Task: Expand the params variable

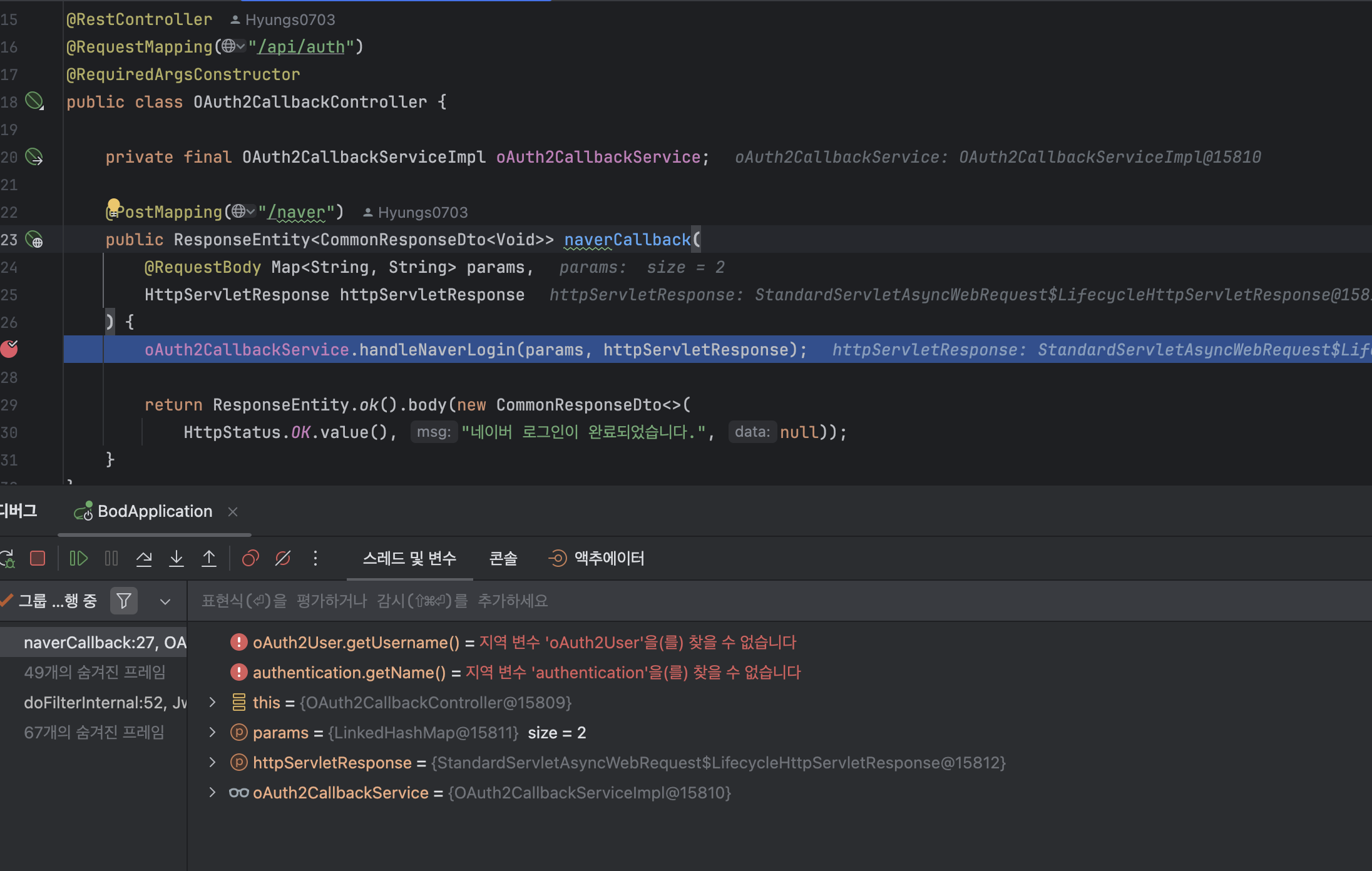Action: [213, 732]
